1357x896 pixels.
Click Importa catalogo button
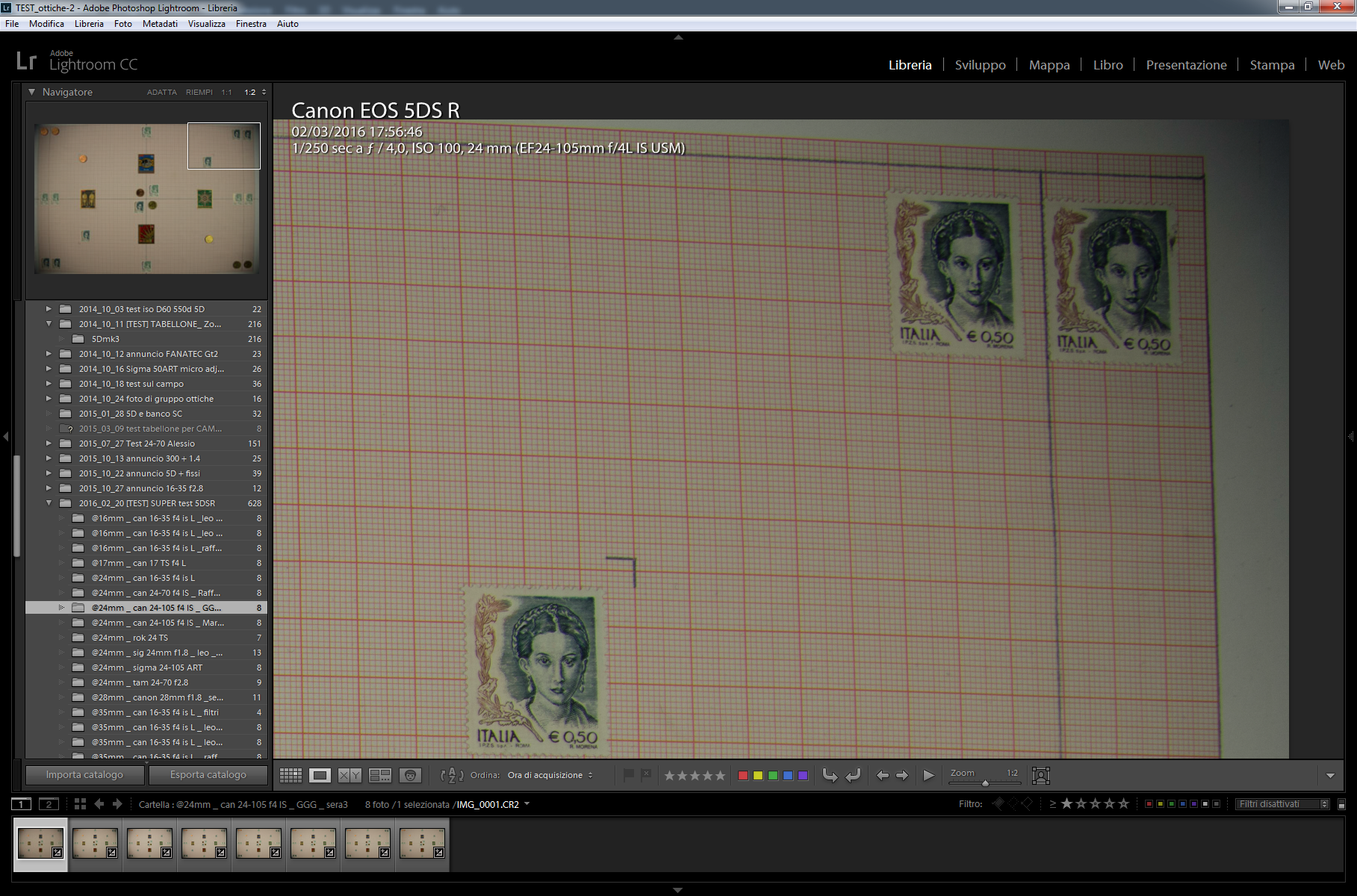click(x=85, y=775)
